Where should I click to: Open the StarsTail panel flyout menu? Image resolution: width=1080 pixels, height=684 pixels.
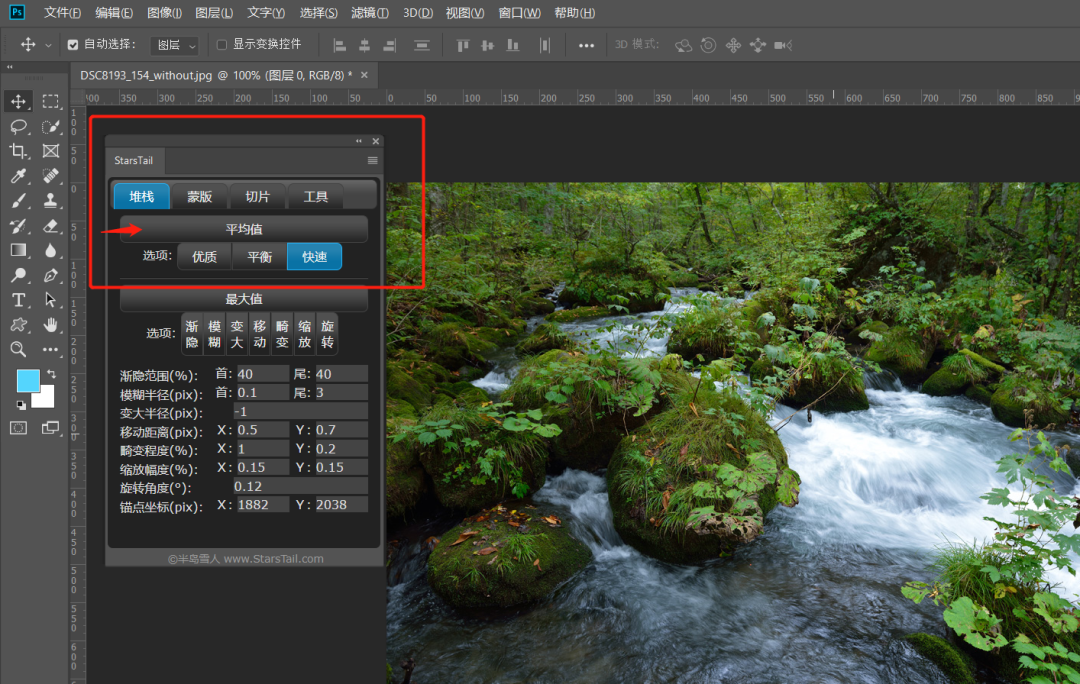(x=372, y=160)
